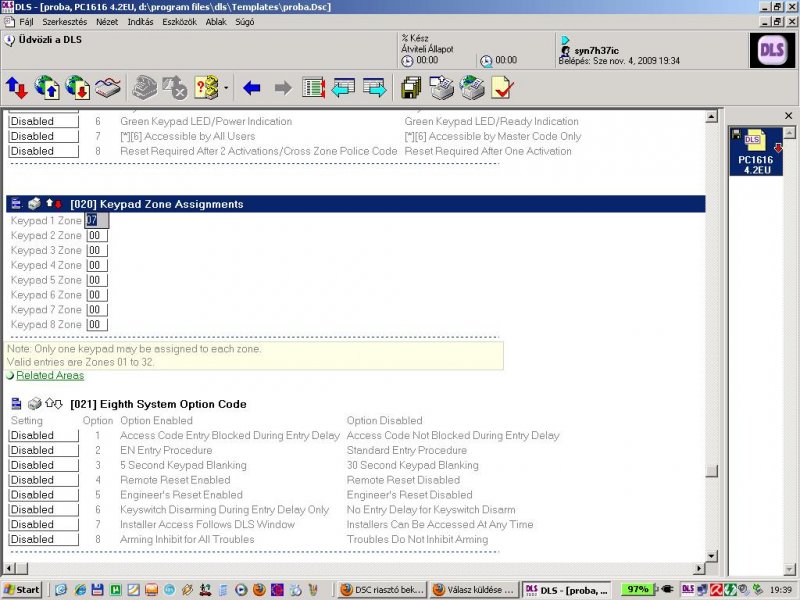Click the DLS logo in the top-right

(772, 50)
